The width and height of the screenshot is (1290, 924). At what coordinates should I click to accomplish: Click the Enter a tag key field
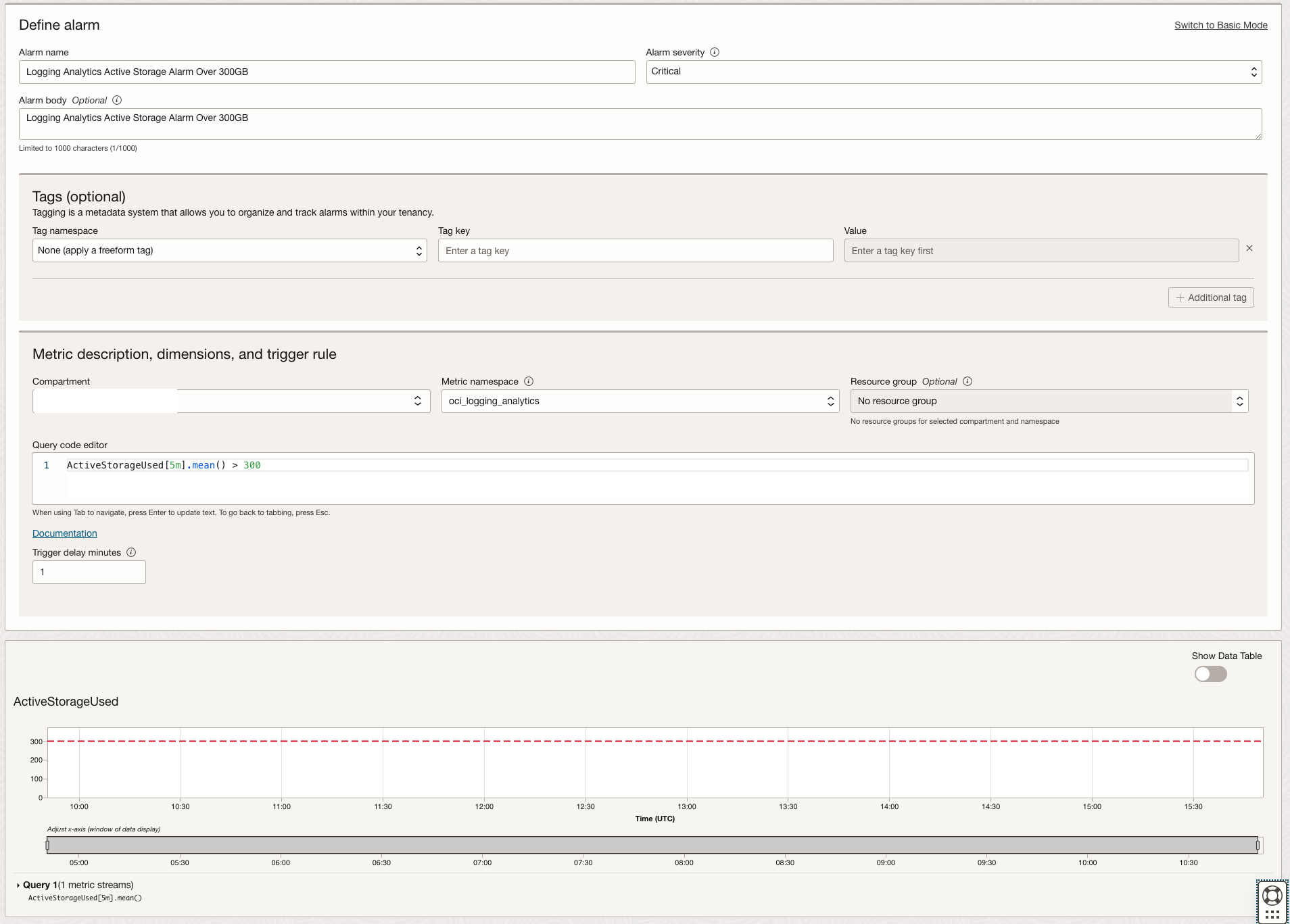[x=634, y=250]
